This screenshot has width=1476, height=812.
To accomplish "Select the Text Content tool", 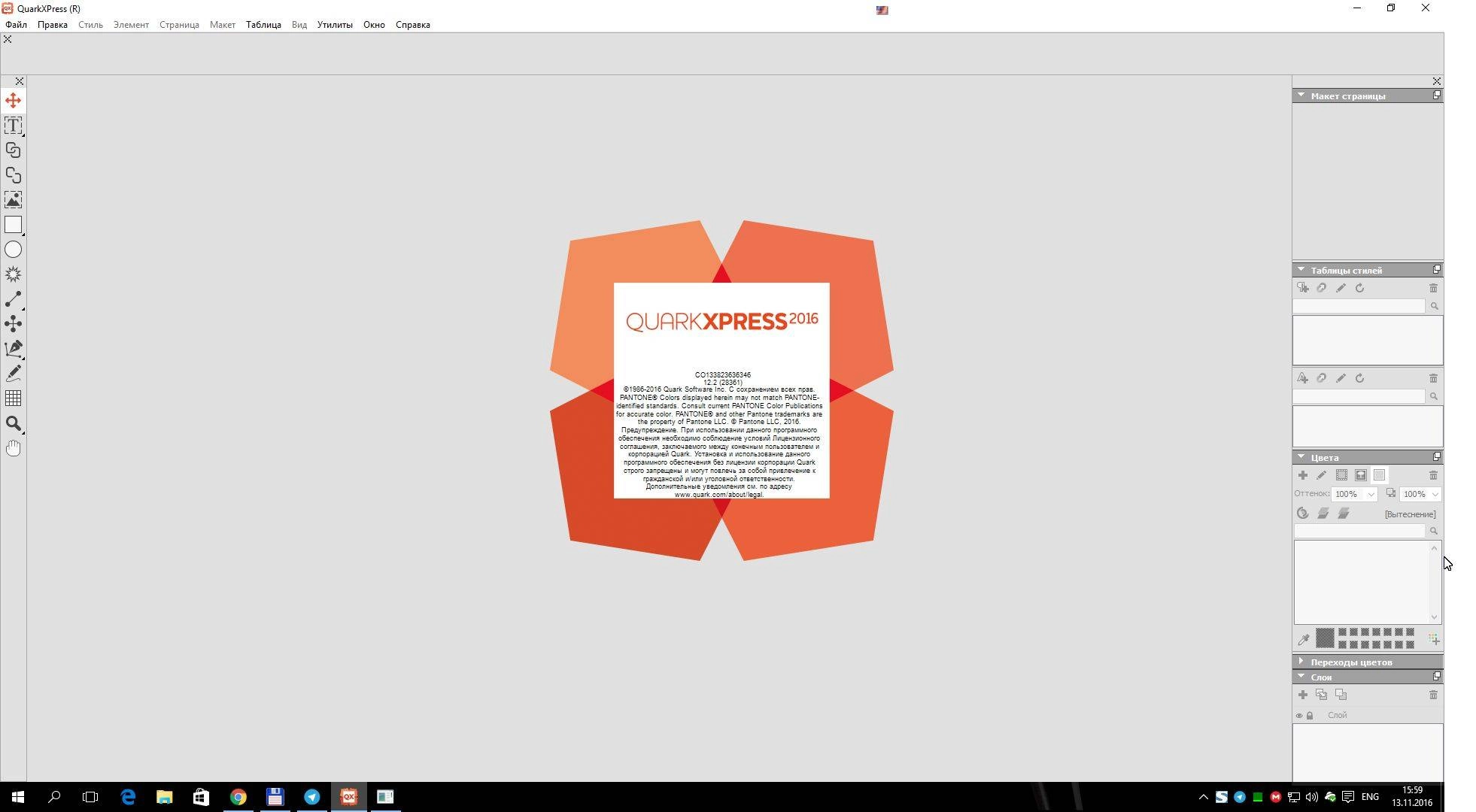I will (x=13, y=126).
